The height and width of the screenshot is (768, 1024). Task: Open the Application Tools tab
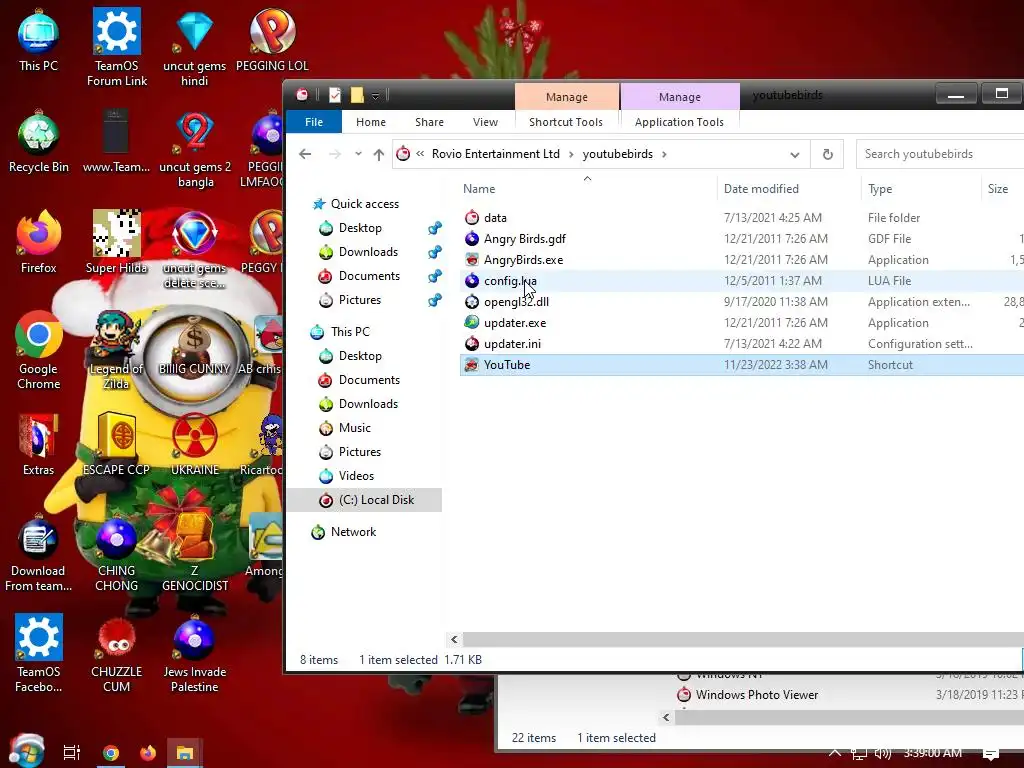[x=679, y=122]
